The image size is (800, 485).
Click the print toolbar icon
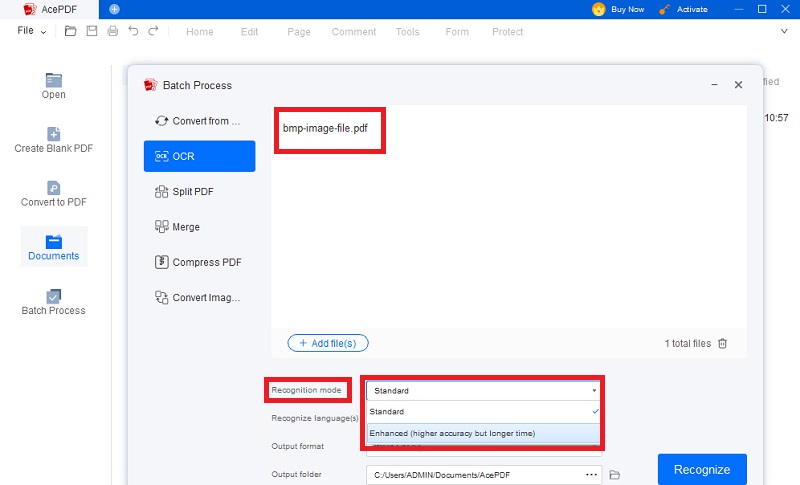point(113,31)
